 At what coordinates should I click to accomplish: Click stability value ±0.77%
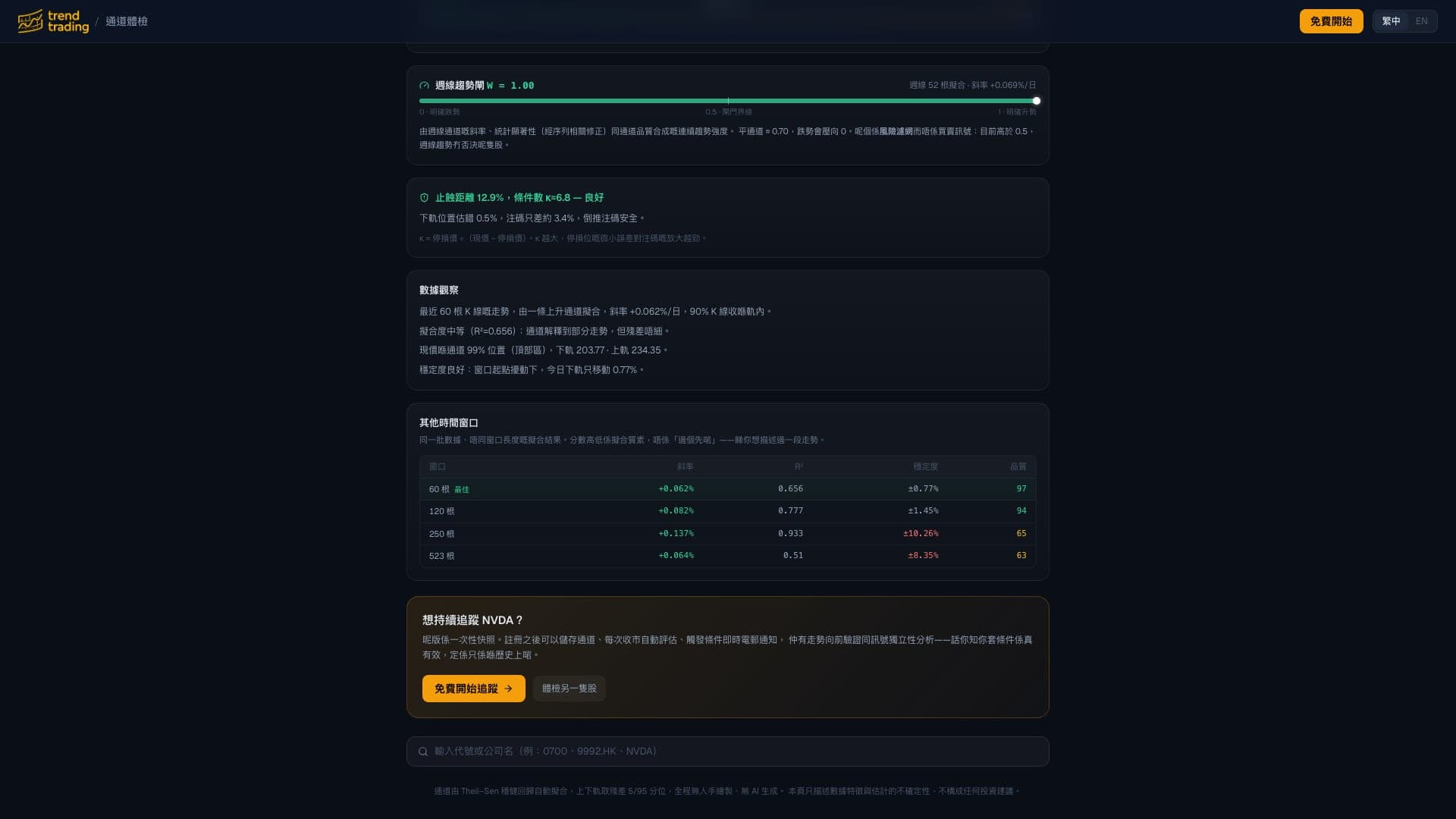tap(923, 489)
